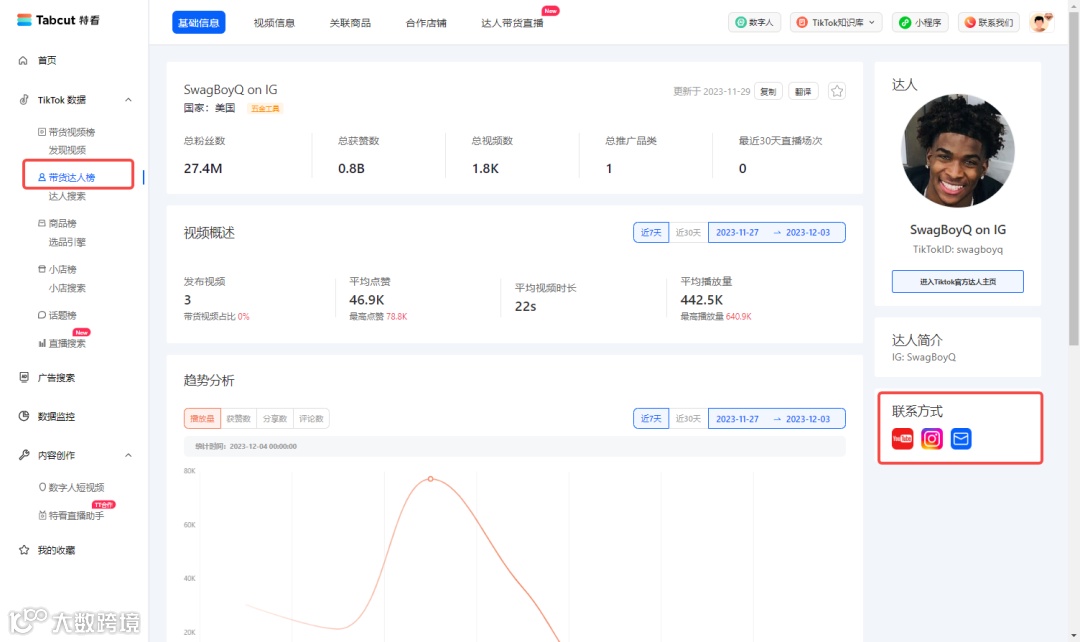Switch to the 视频信息 tab
Screen dimensions: 1080x642
275,20
